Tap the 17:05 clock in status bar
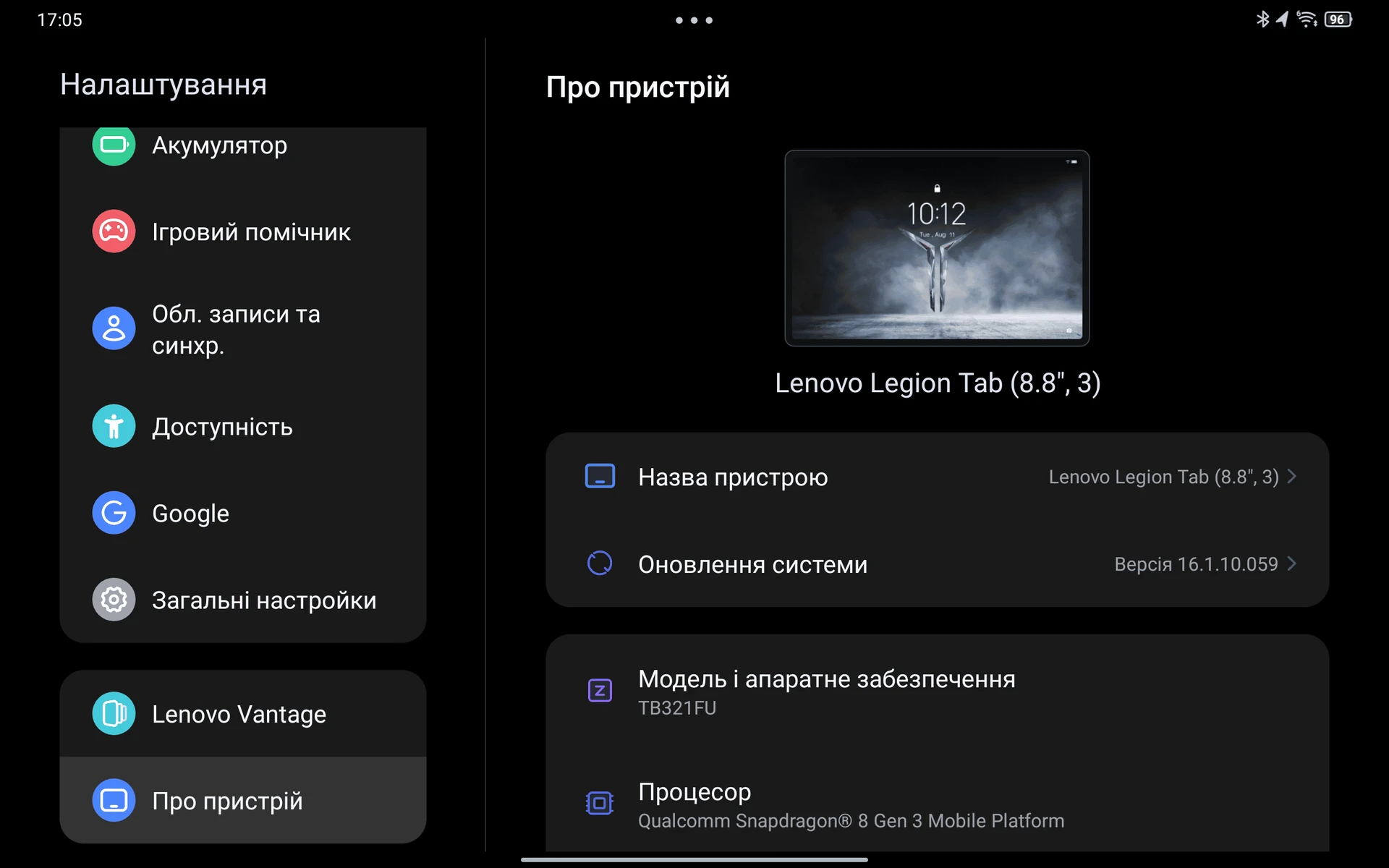Image resolution: width=1389 pixels, height=868 pixels. (x=60, y=20)
